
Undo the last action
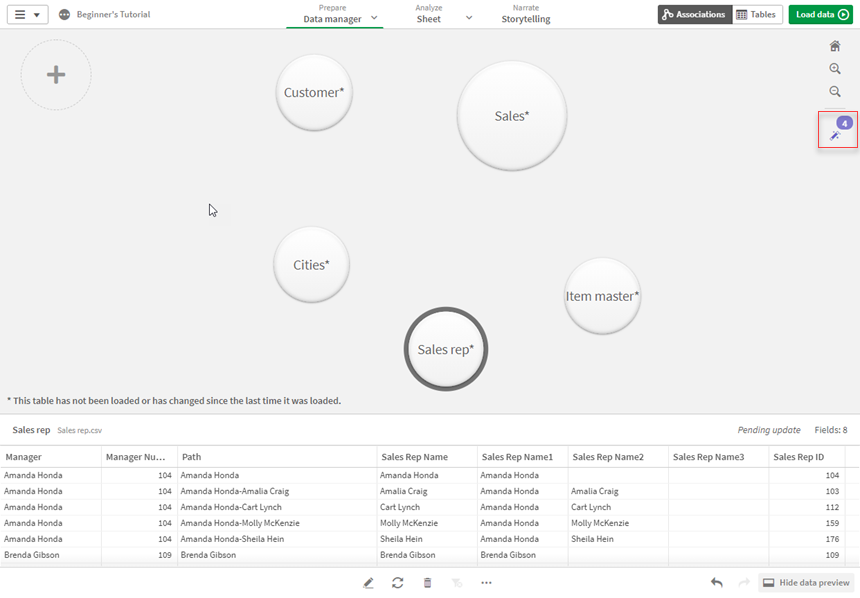(716, 583)
